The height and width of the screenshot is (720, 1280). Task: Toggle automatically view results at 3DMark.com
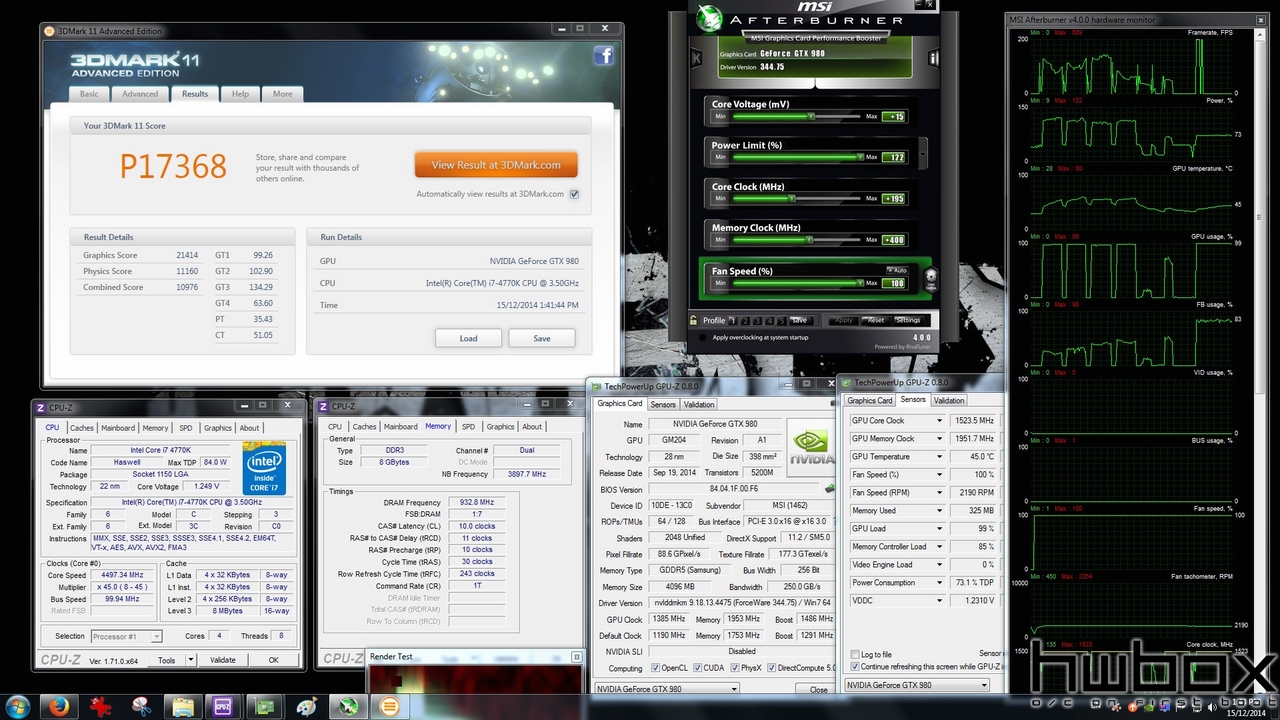(574, 194)
